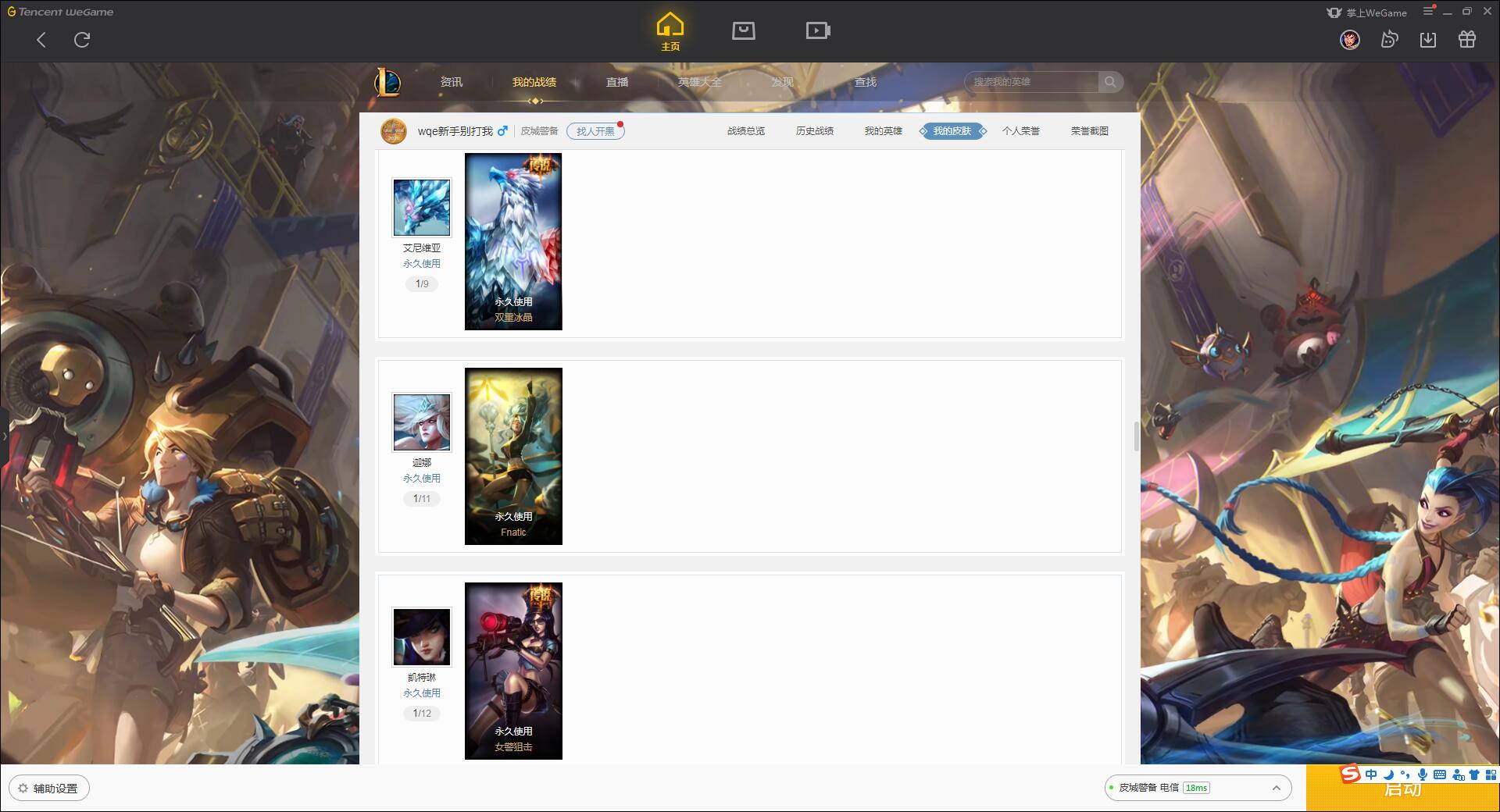Image resolution: width=1500 pixels, height=812 pixels.
Task: Open the 女警狙击 skin card
Action: tap(513, 671)
